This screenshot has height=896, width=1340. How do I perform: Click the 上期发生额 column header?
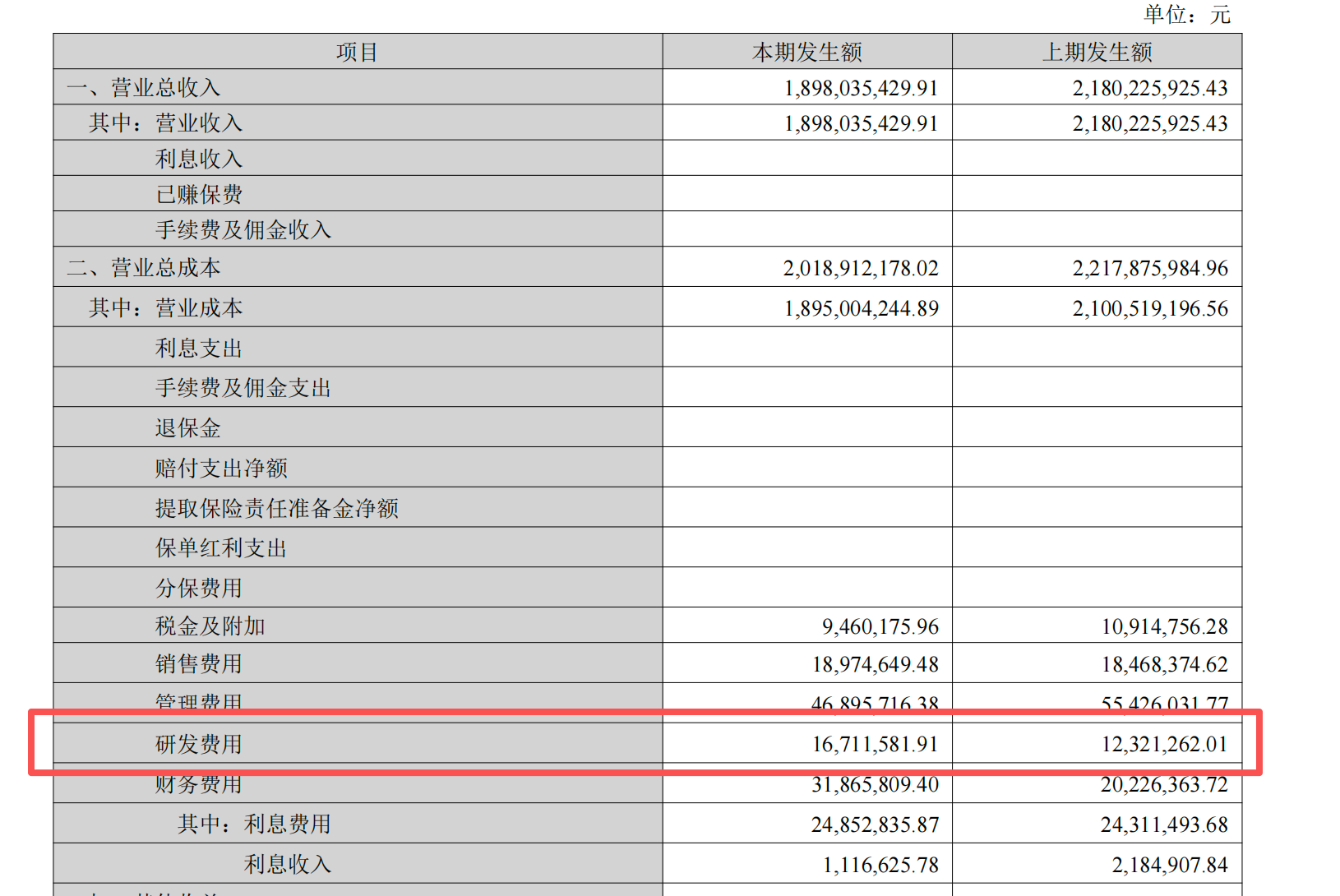pos(1097,52)
